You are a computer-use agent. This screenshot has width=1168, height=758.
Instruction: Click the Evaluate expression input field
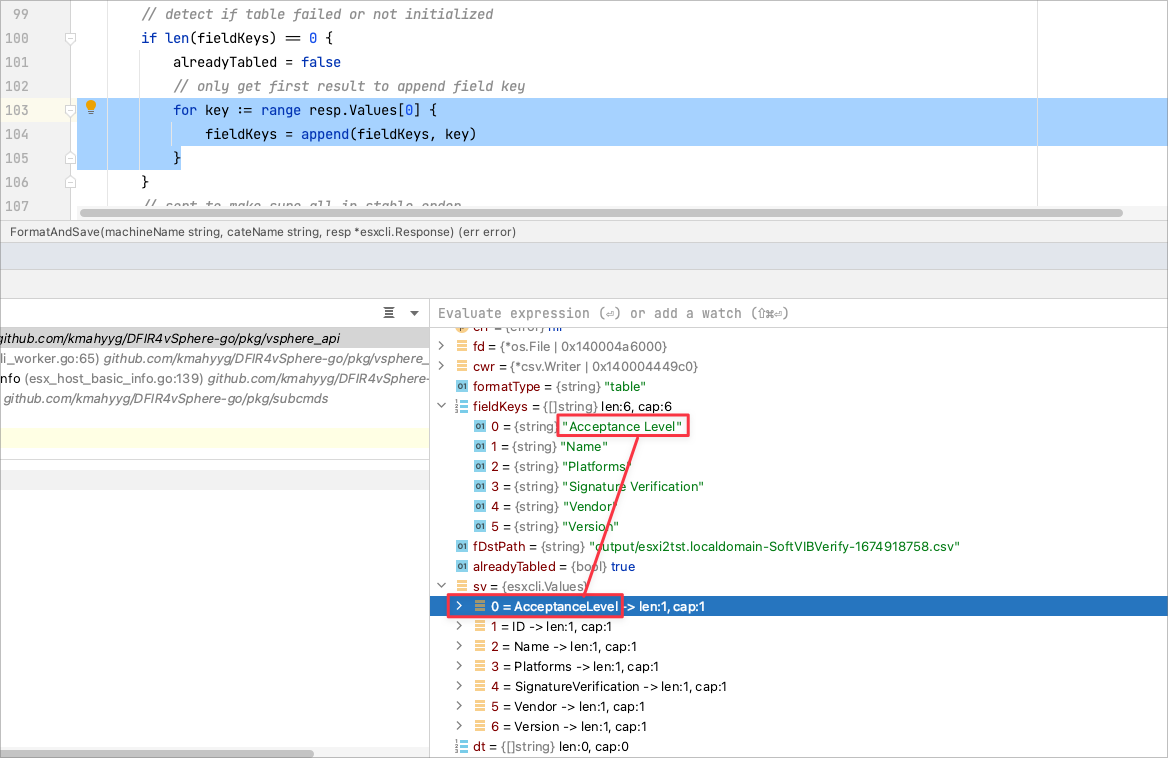(797, 313)
